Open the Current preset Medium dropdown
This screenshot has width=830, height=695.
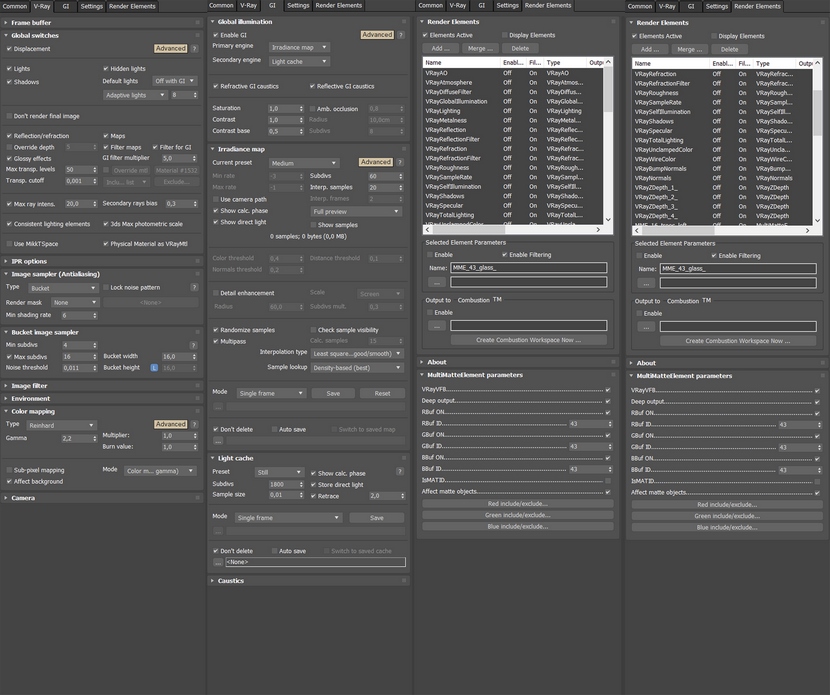[x=304, y=164]
